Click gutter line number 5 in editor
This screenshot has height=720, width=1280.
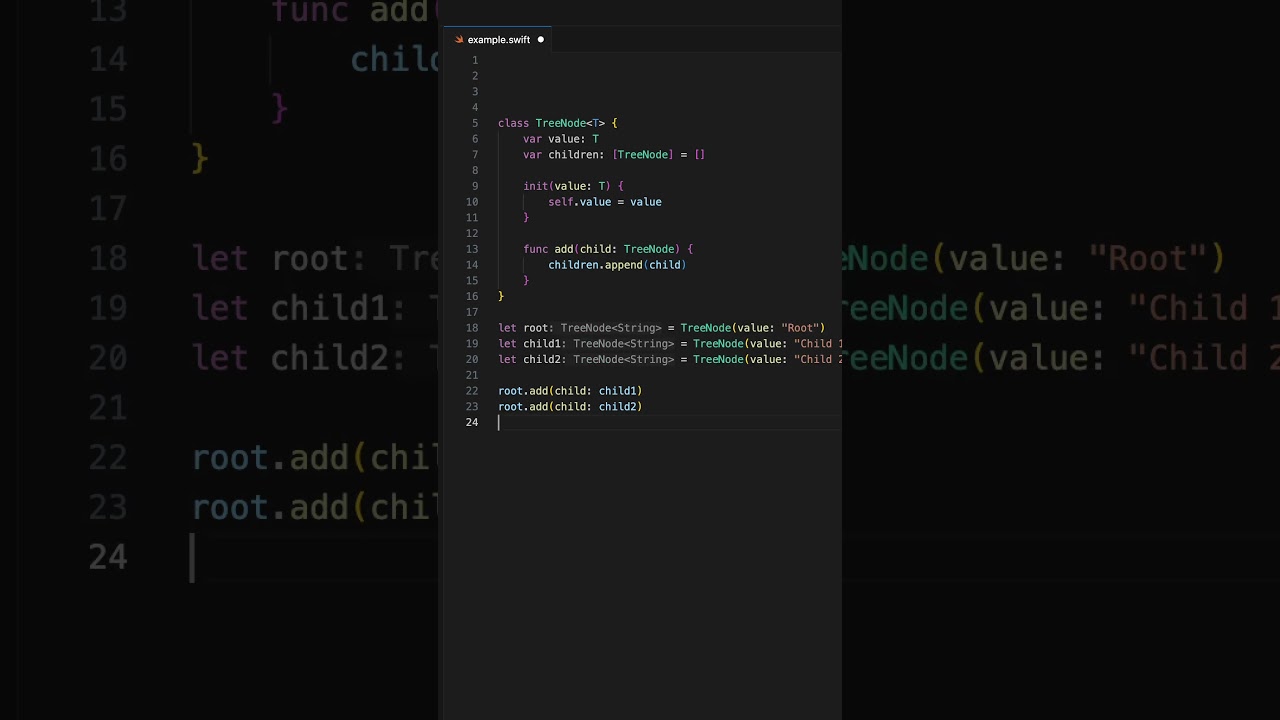(475, 123)
